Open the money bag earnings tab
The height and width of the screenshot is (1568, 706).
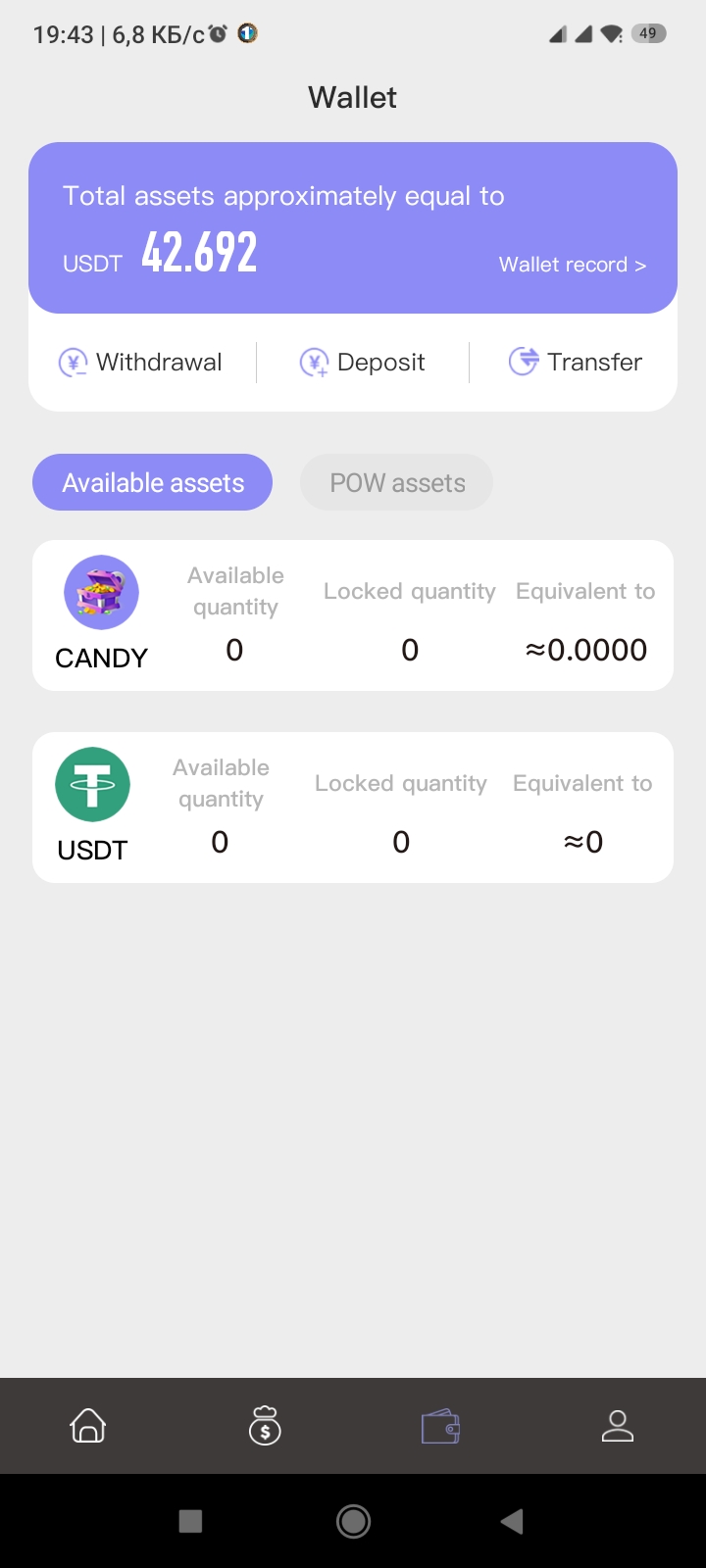(265, 1425)
